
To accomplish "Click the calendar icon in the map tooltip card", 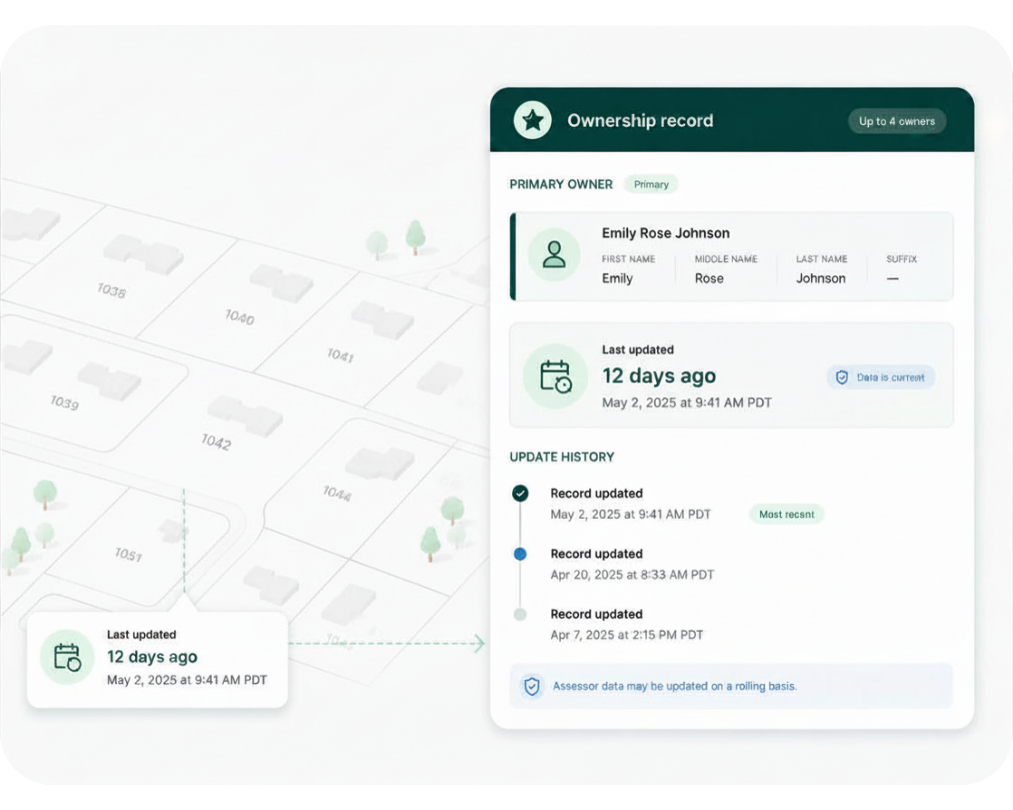I will (x=67, y=657).
